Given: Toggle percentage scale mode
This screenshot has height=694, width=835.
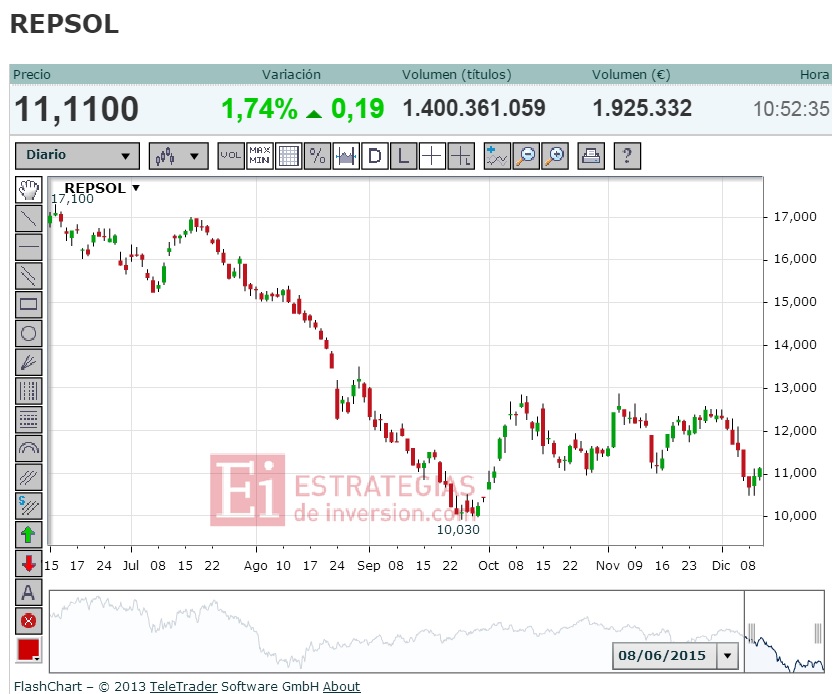Looking at the screenshot, I should point(317,156).
